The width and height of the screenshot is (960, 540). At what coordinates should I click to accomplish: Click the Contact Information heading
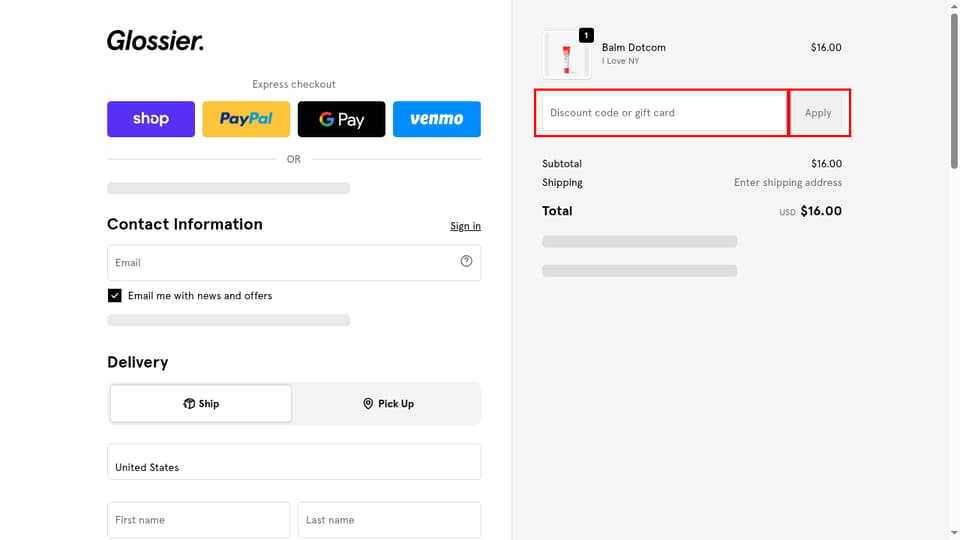tap(185, 224)
